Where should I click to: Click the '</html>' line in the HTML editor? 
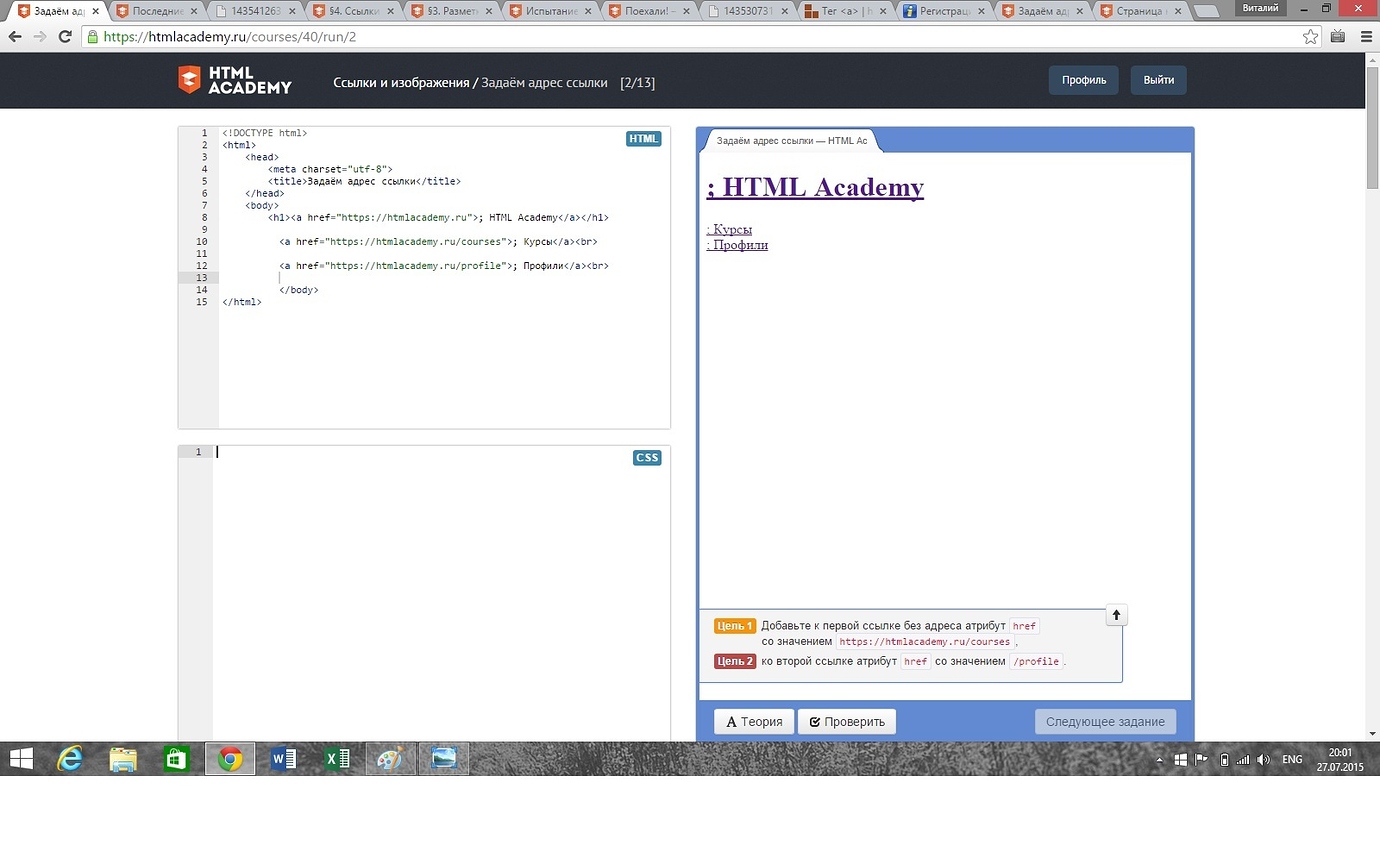[x=242, y=302]
